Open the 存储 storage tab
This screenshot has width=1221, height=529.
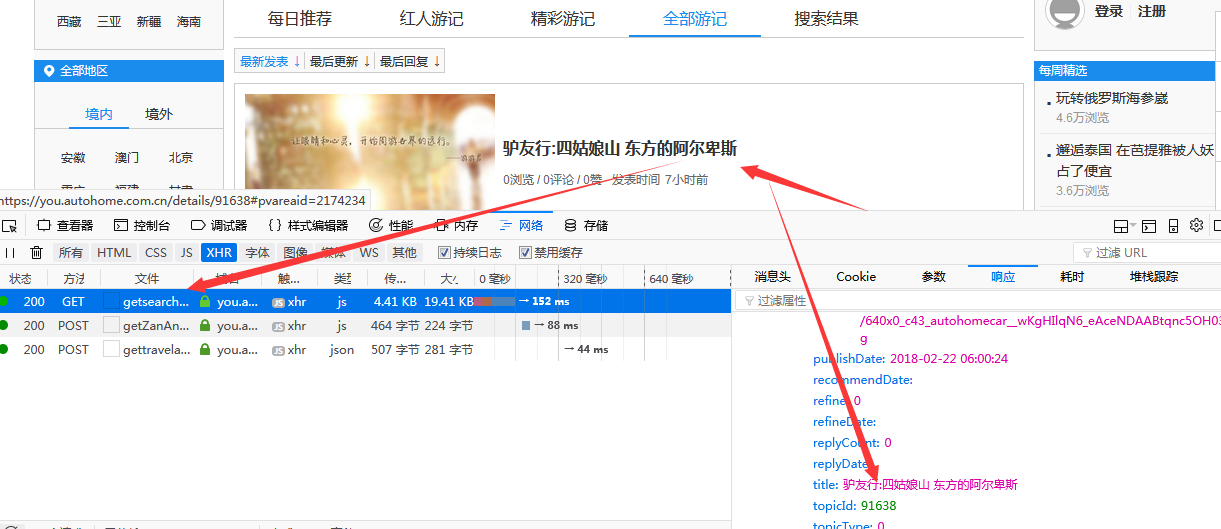click(586, 226)
